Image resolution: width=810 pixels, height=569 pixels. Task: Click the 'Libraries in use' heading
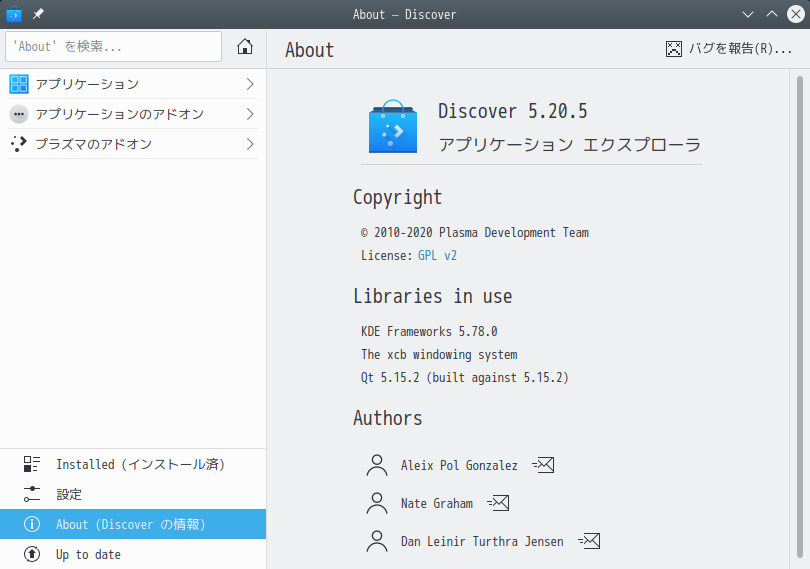(432, 296)
